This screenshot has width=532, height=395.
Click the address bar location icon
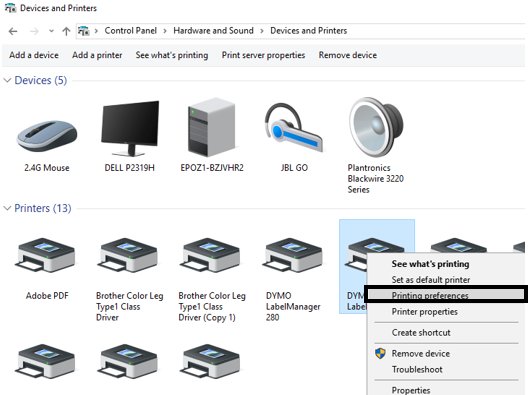pos(83,31)
